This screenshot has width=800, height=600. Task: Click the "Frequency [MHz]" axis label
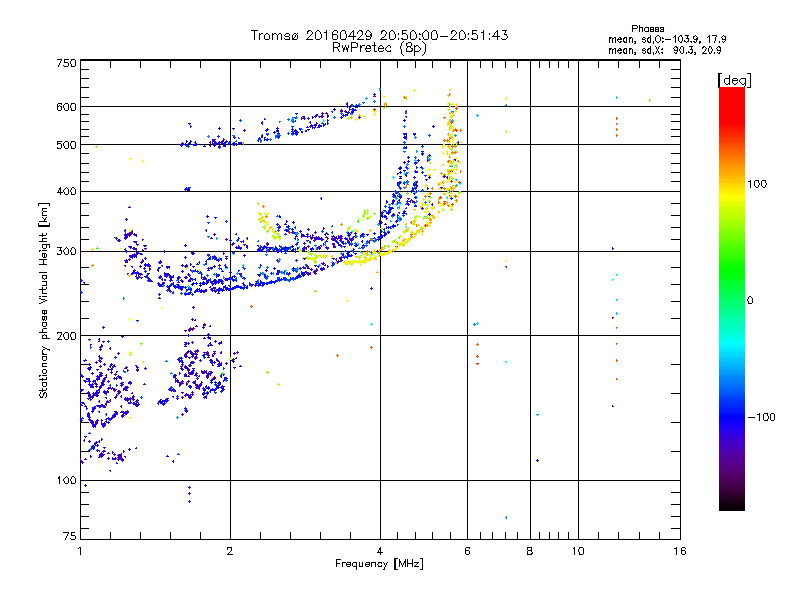pyautogui.click(x=379, y=564)
